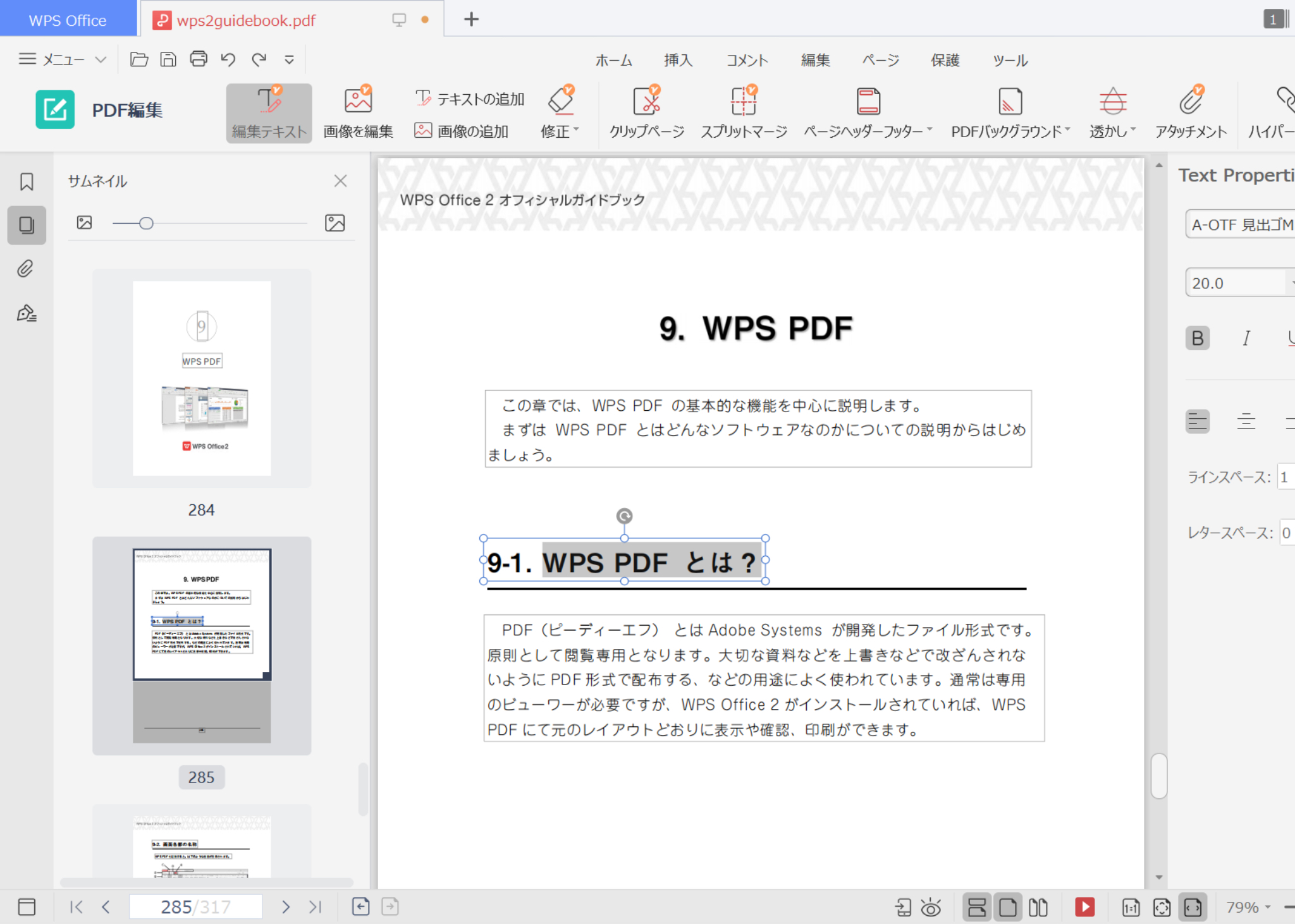Click テキストの追加 button
Viewport: 1295px width, 924px height.
[469, 99]
